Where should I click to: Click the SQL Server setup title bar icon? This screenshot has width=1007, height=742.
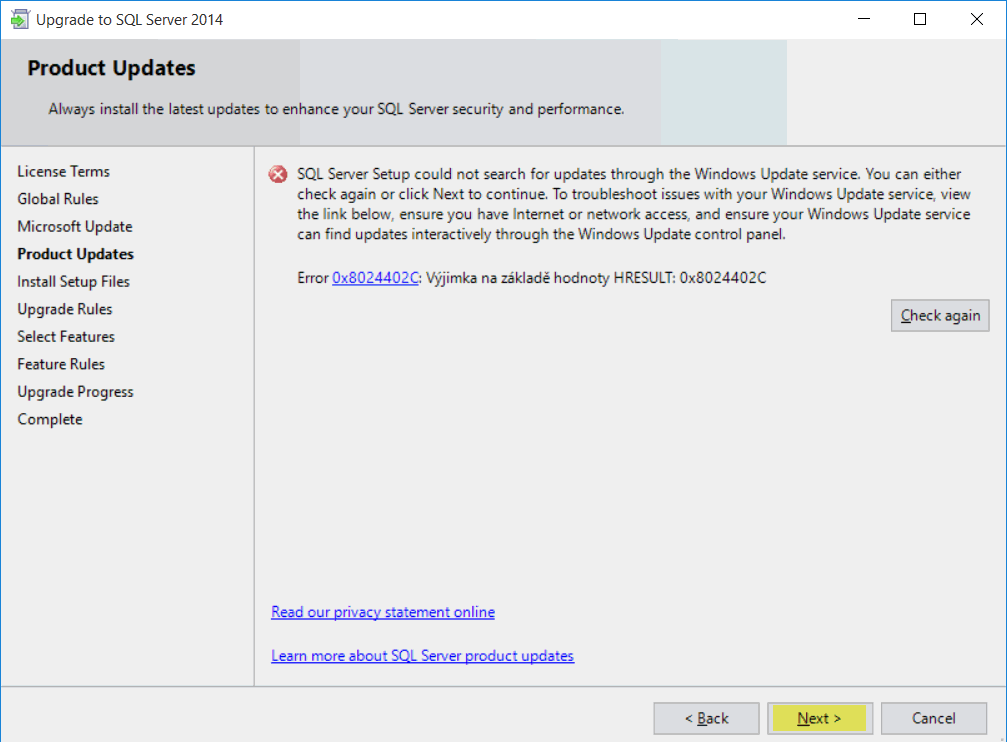point(20,19)
